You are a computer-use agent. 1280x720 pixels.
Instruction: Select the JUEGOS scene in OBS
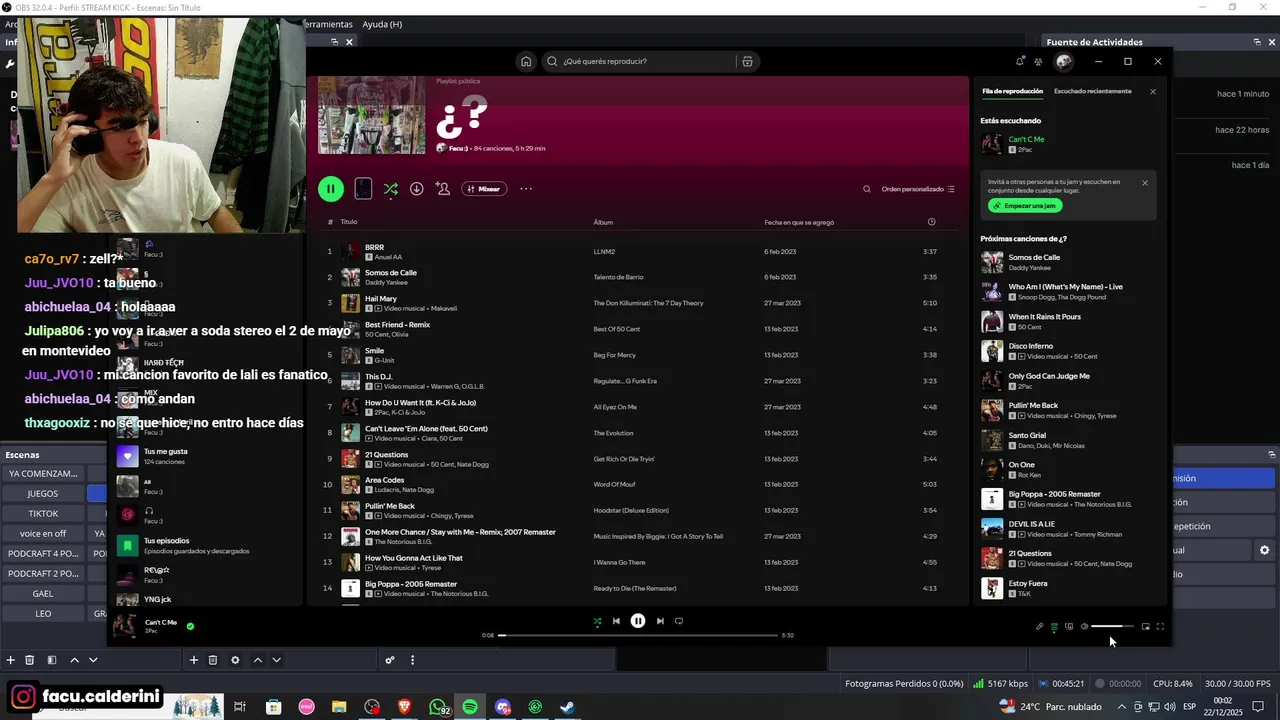[42, 493]
